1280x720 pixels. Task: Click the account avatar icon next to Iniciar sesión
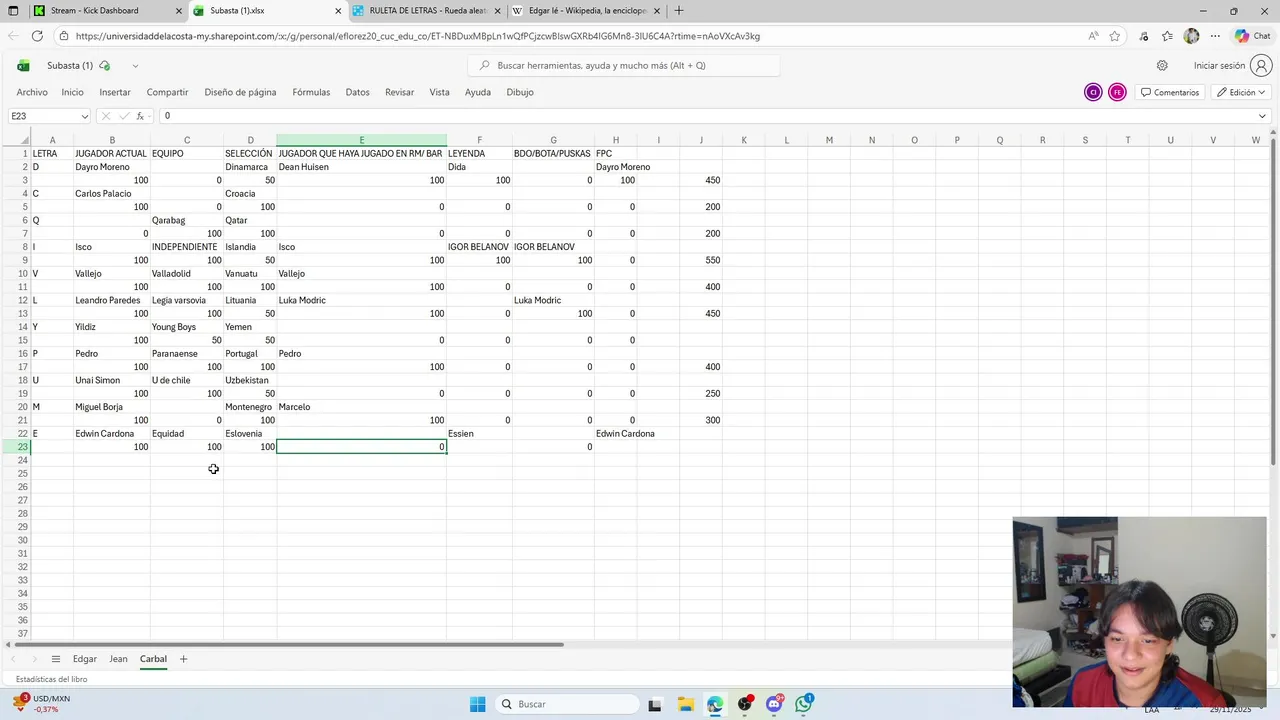click(x=1261, y=66)
